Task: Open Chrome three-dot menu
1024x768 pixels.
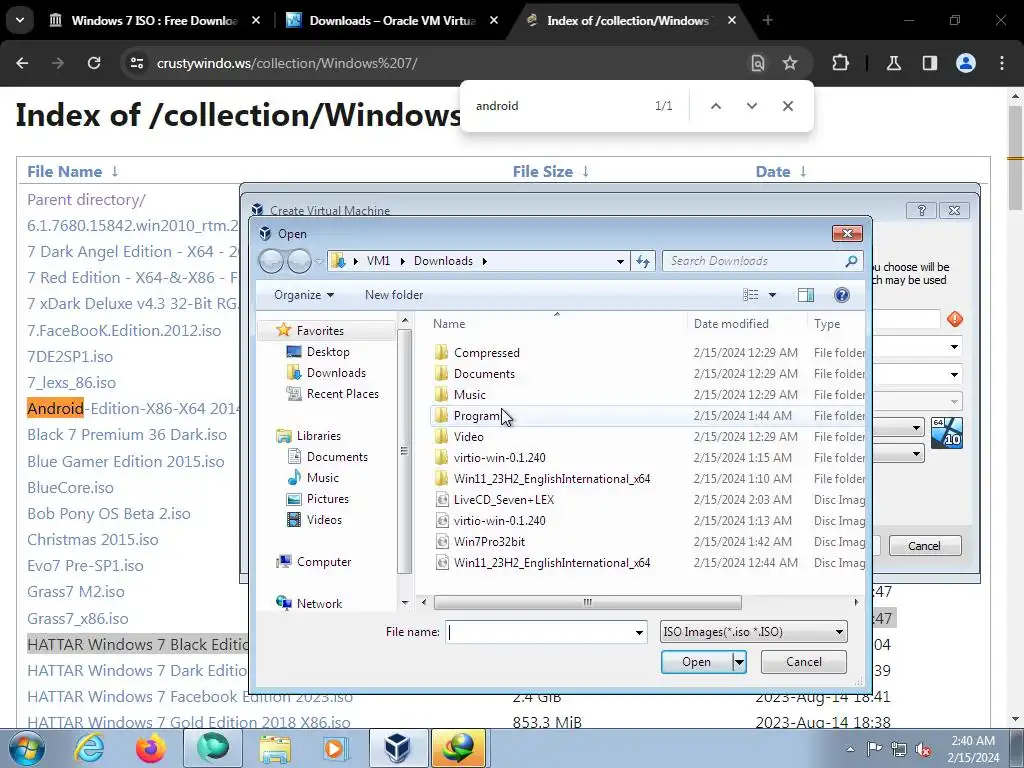Action: click(1002, 63)
